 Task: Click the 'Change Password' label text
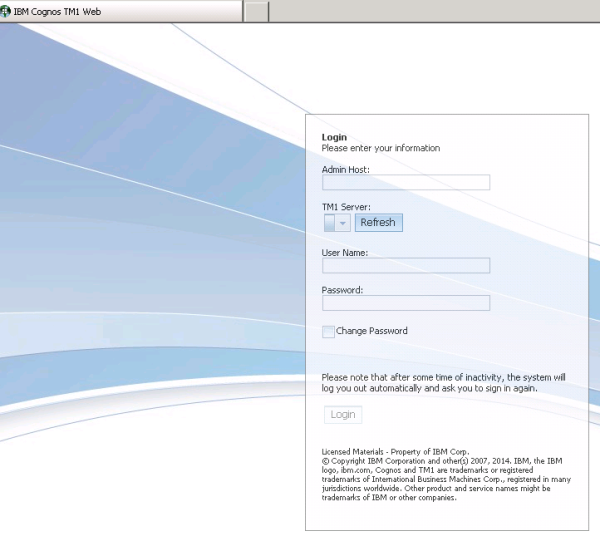click(372, 331)
